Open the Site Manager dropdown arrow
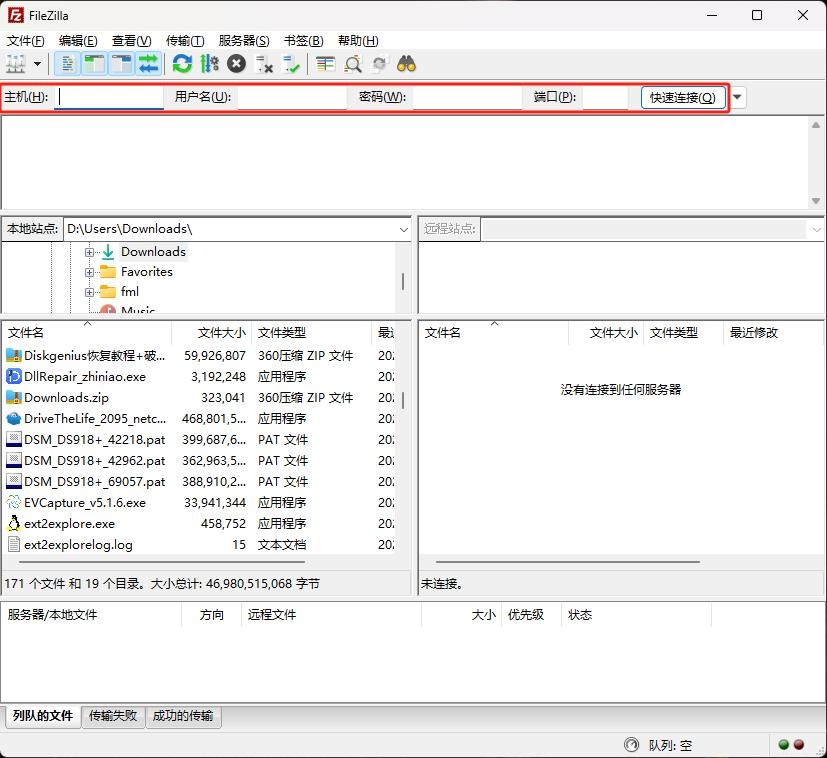The height and width of the screenshot is (758, 827). pos(37,64)
